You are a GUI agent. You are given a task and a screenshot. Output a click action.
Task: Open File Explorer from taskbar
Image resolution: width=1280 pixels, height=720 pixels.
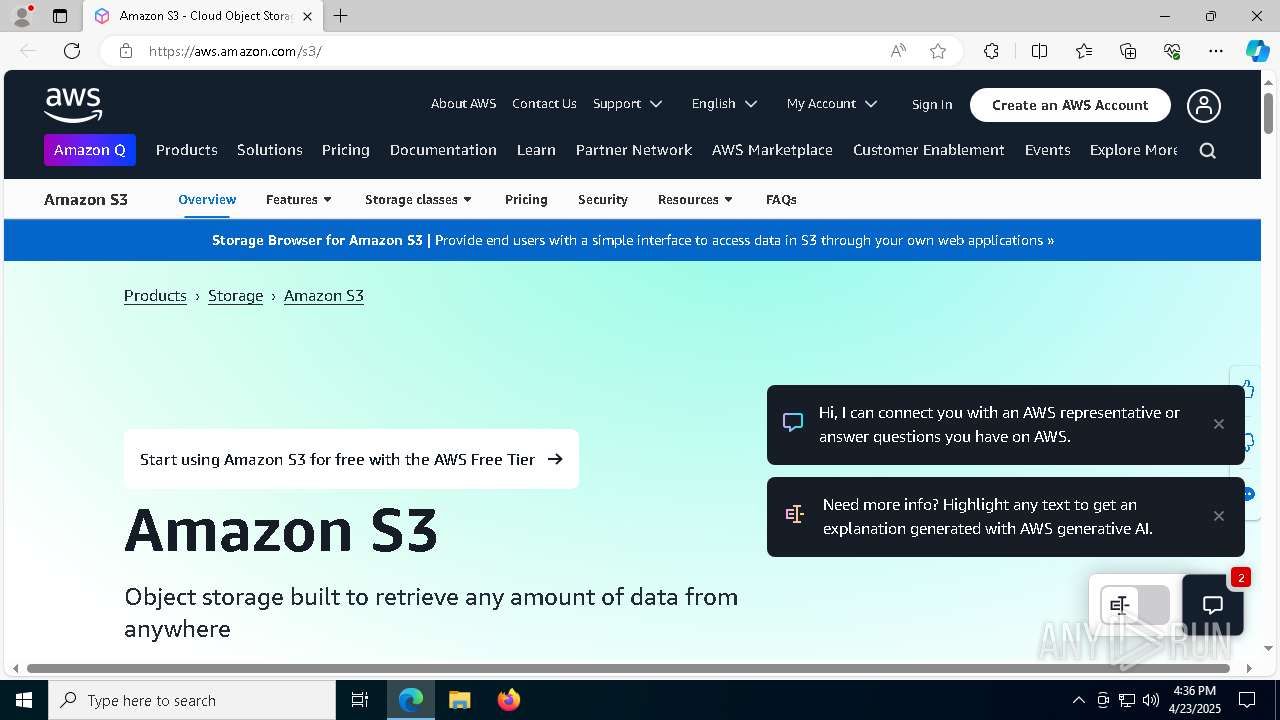click(x=459, y=700)
